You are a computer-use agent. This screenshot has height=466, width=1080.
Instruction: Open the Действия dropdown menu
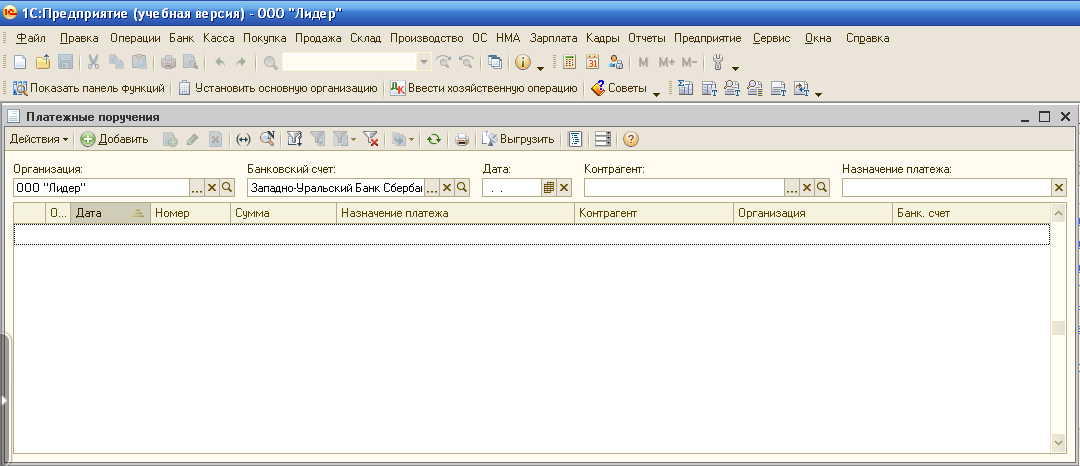39,139
